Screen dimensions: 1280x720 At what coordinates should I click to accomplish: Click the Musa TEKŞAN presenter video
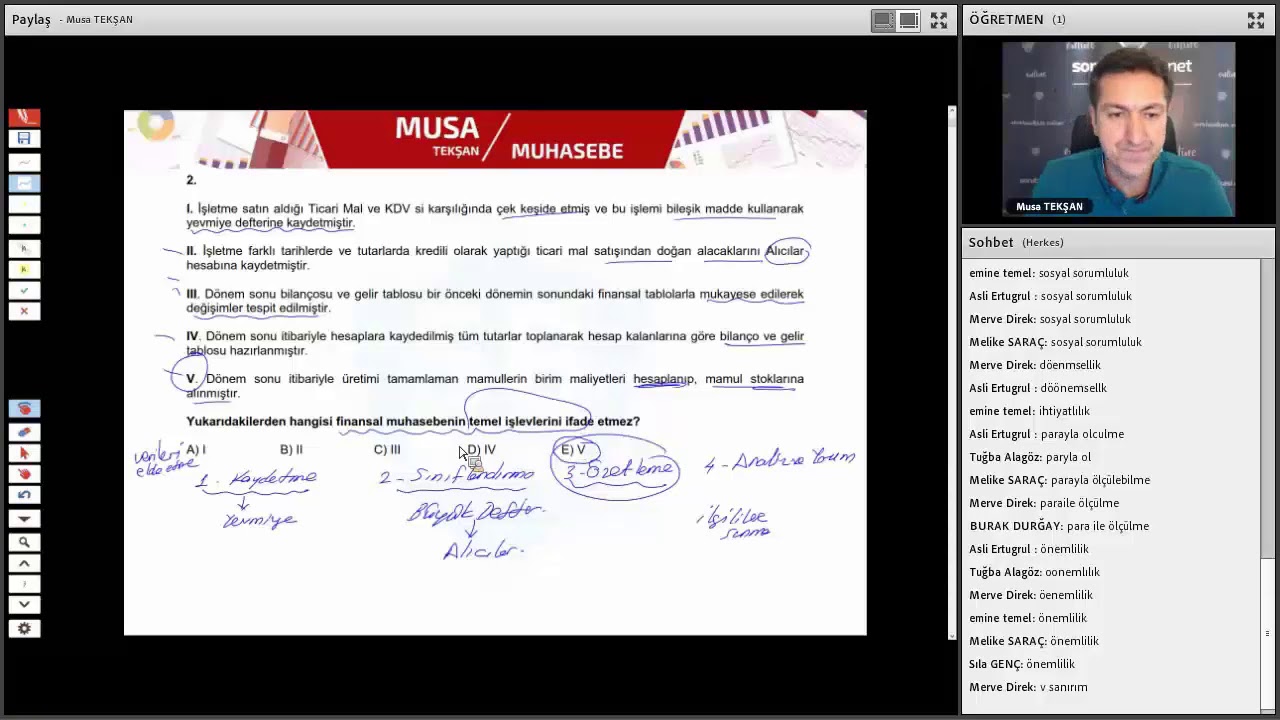click(1118, 129)
